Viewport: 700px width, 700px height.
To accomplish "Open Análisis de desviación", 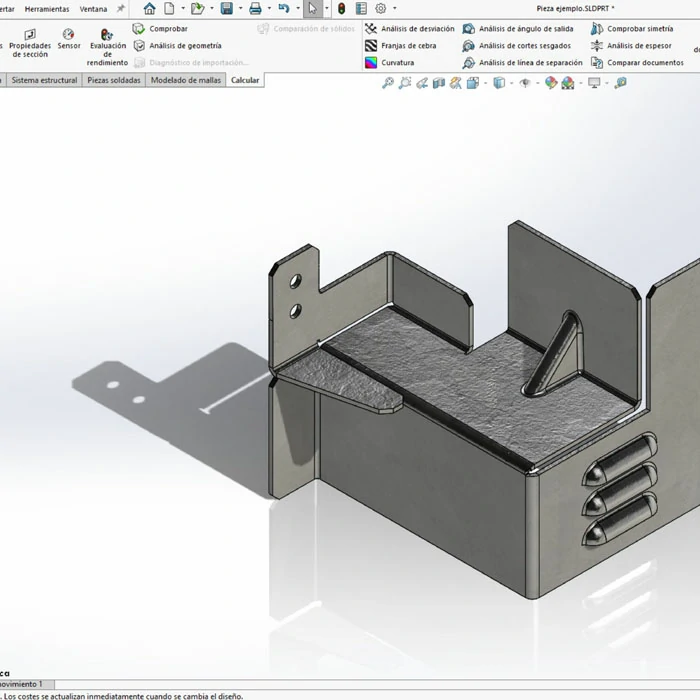I will point(410,29).
